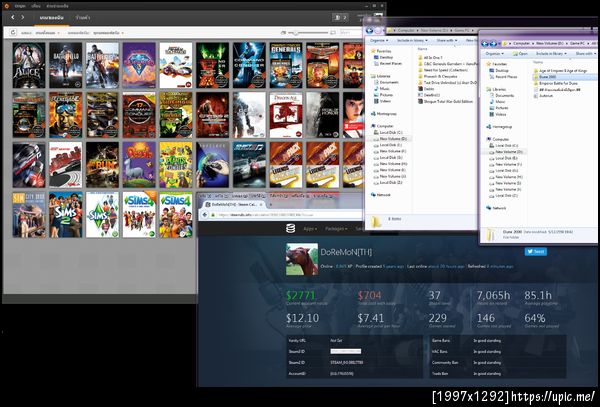Click the Origin logo in title bar
Viewport: 600px width, 407px height.
click(x=7, y=6)
